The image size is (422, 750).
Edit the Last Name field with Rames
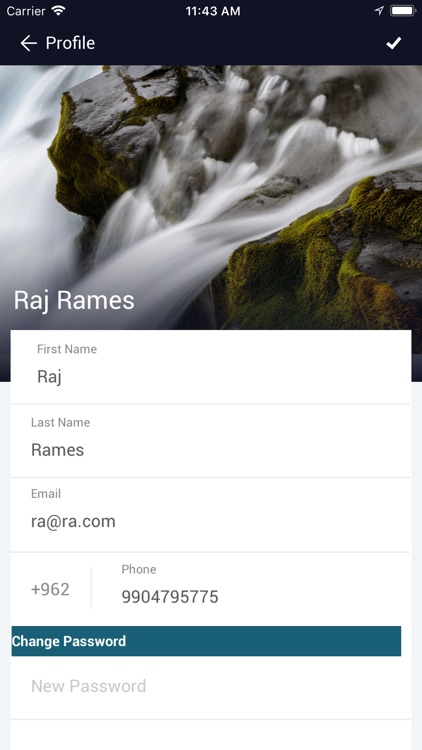211,441
